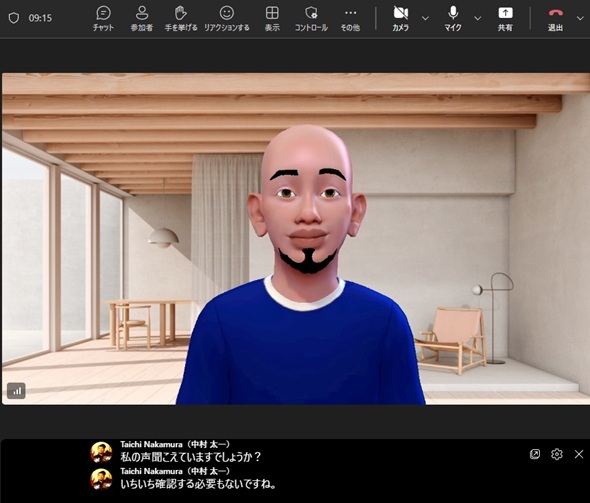The width and height of the screenshot is (590, 503).
Task: Share your screen with 共有
Action: point(505,18)
